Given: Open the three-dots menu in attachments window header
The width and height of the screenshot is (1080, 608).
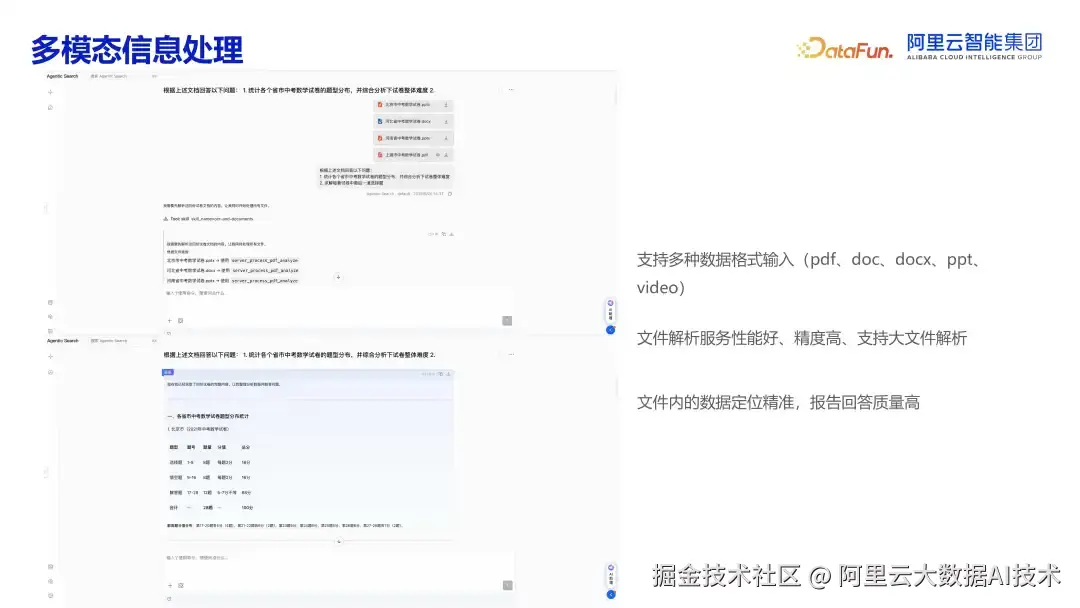Looking at the screenshot, I should 511,90.
